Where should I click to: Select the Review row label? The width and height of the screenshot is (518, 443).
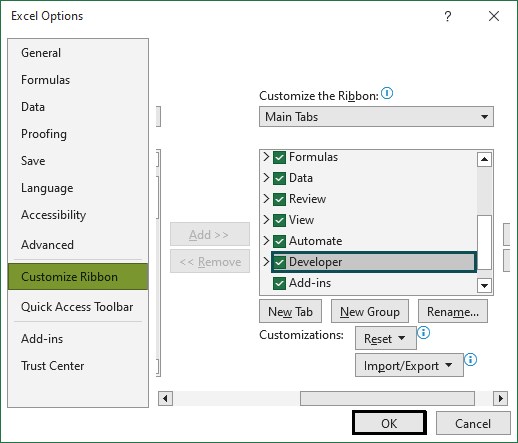click(307, 199)
